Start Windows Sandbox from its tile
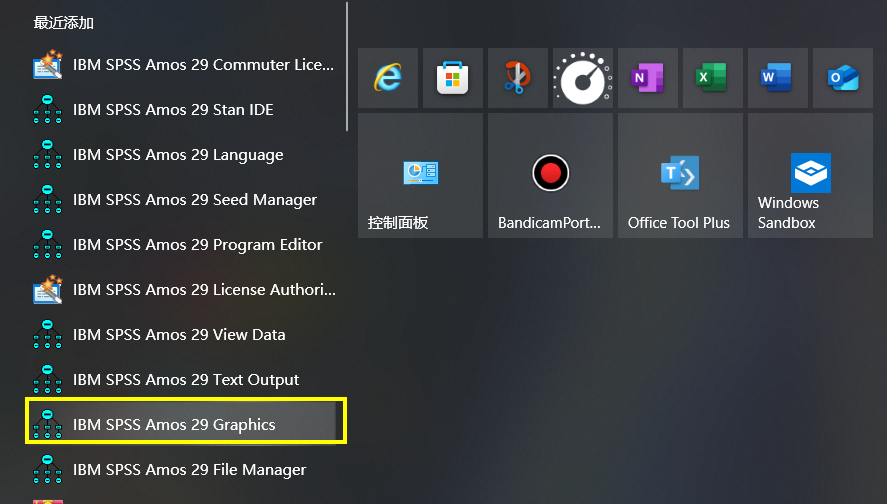 click(810, 175)
